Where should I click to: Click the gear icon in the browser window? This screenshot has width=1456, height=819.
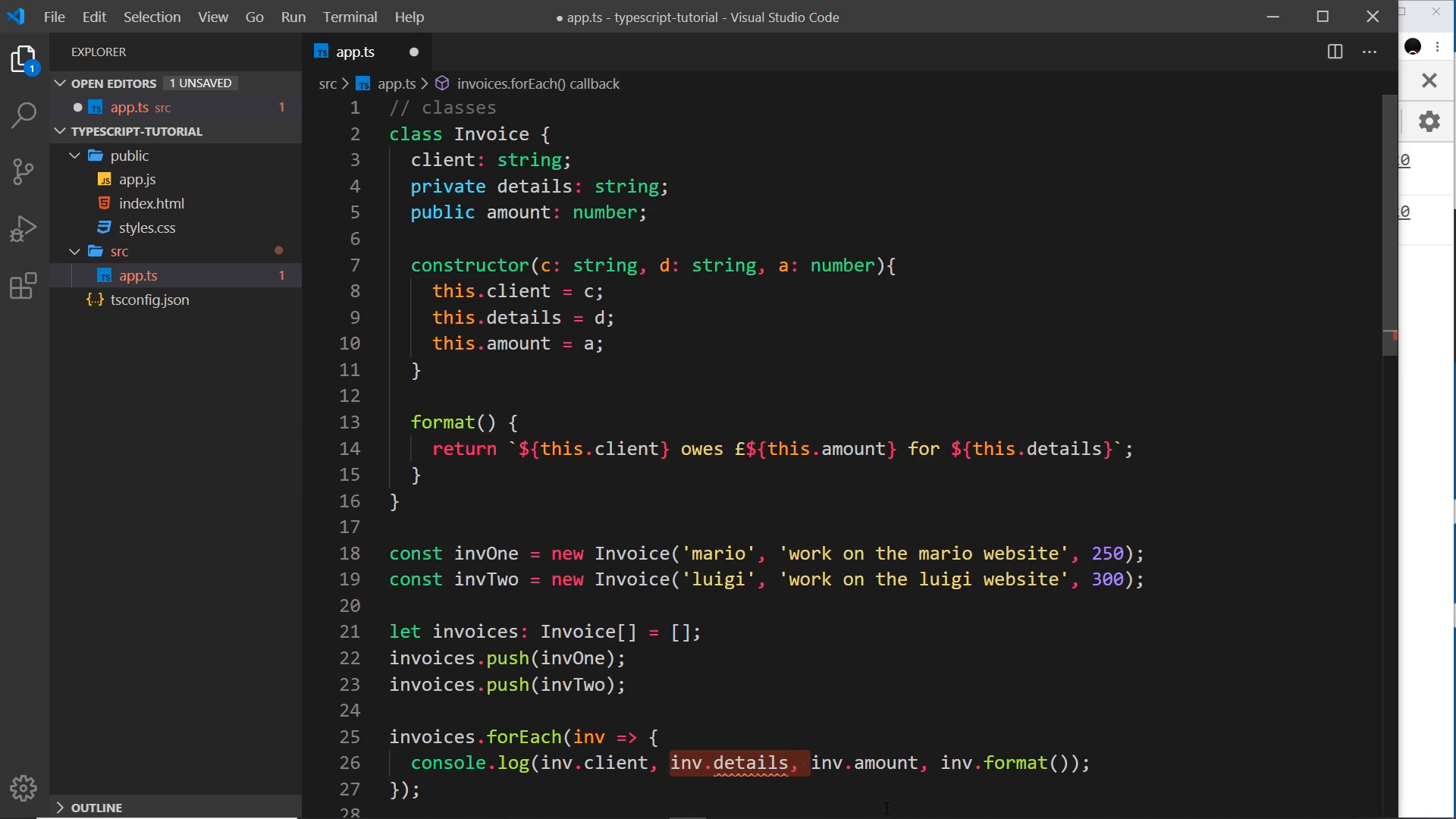click(1429, 121)
